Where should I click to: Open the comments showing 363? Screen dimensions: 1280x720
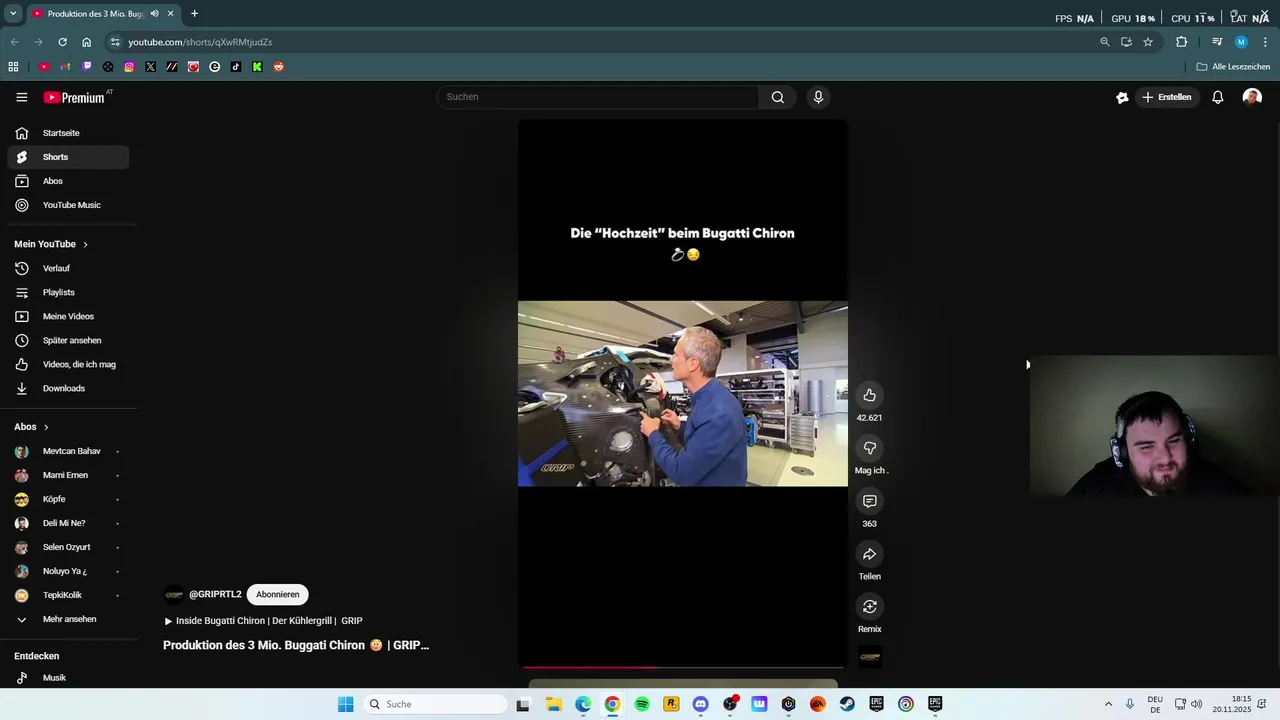(869, 501)
